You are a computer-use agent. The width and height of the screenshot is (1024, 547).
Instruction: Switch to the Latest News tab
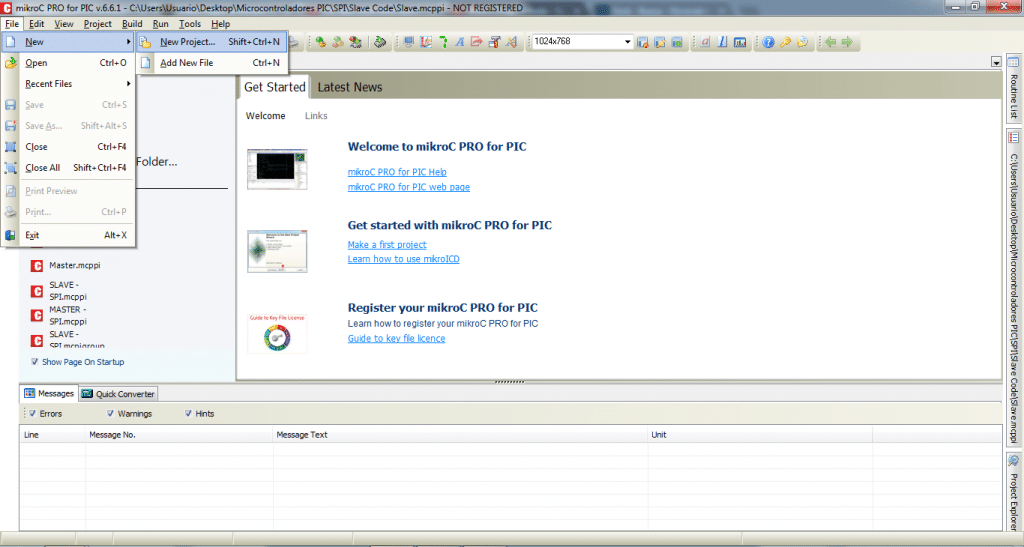(x=350, y=87)
